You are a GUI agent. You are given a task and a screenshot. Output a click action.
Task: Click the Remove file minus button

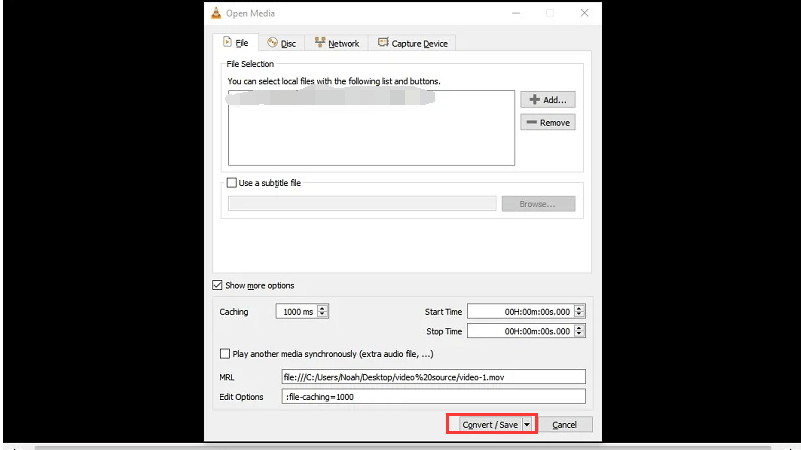(x=547, y=123)
